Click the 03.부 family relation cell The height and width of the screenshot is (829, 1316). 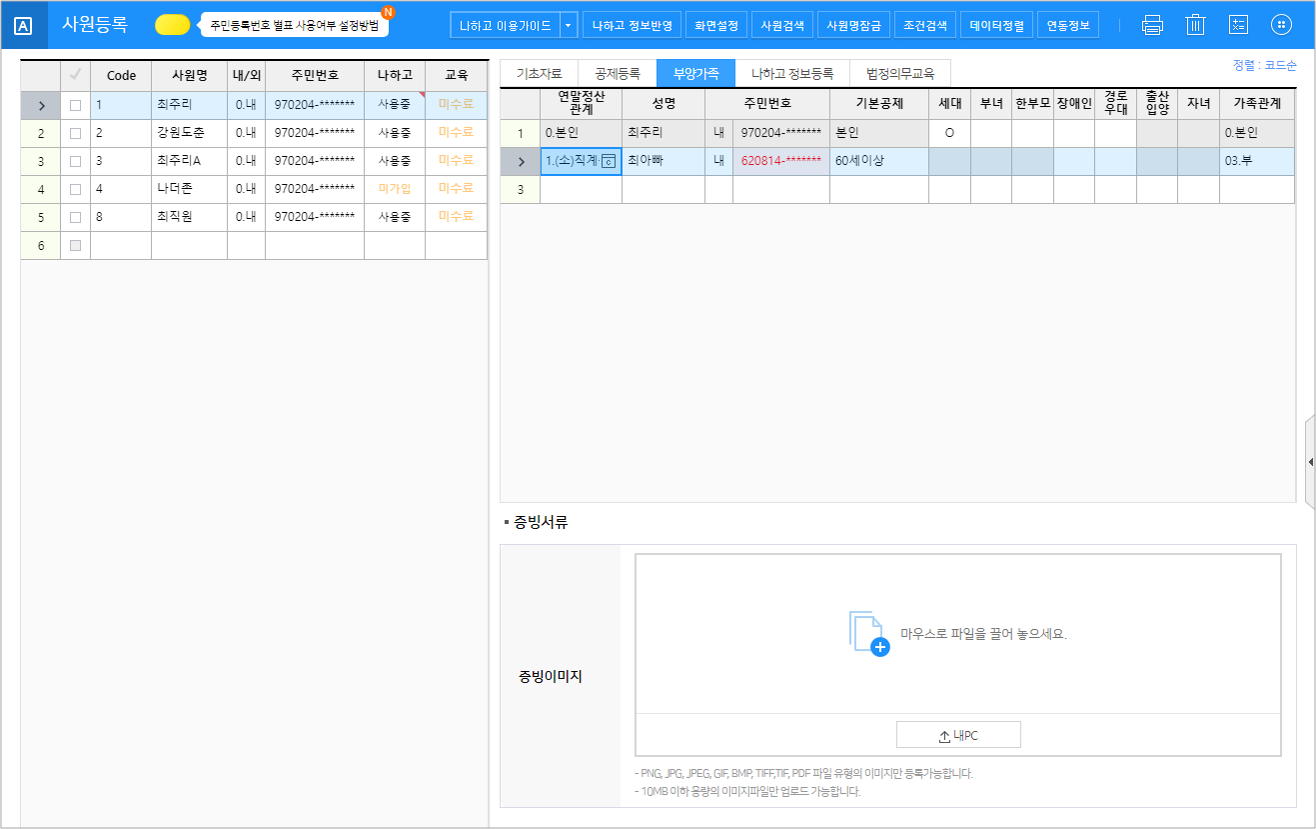pos(1257,161)
